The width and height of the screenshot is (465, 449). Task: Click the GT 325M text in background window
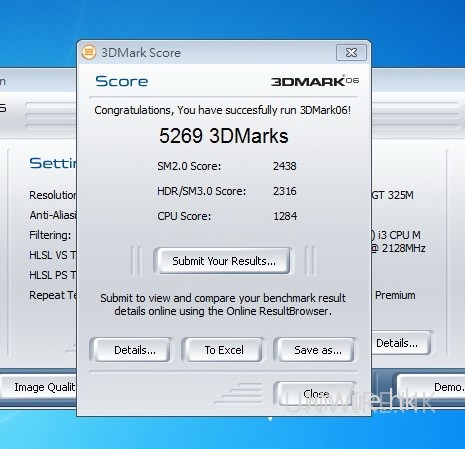click(x=393, y=195)
